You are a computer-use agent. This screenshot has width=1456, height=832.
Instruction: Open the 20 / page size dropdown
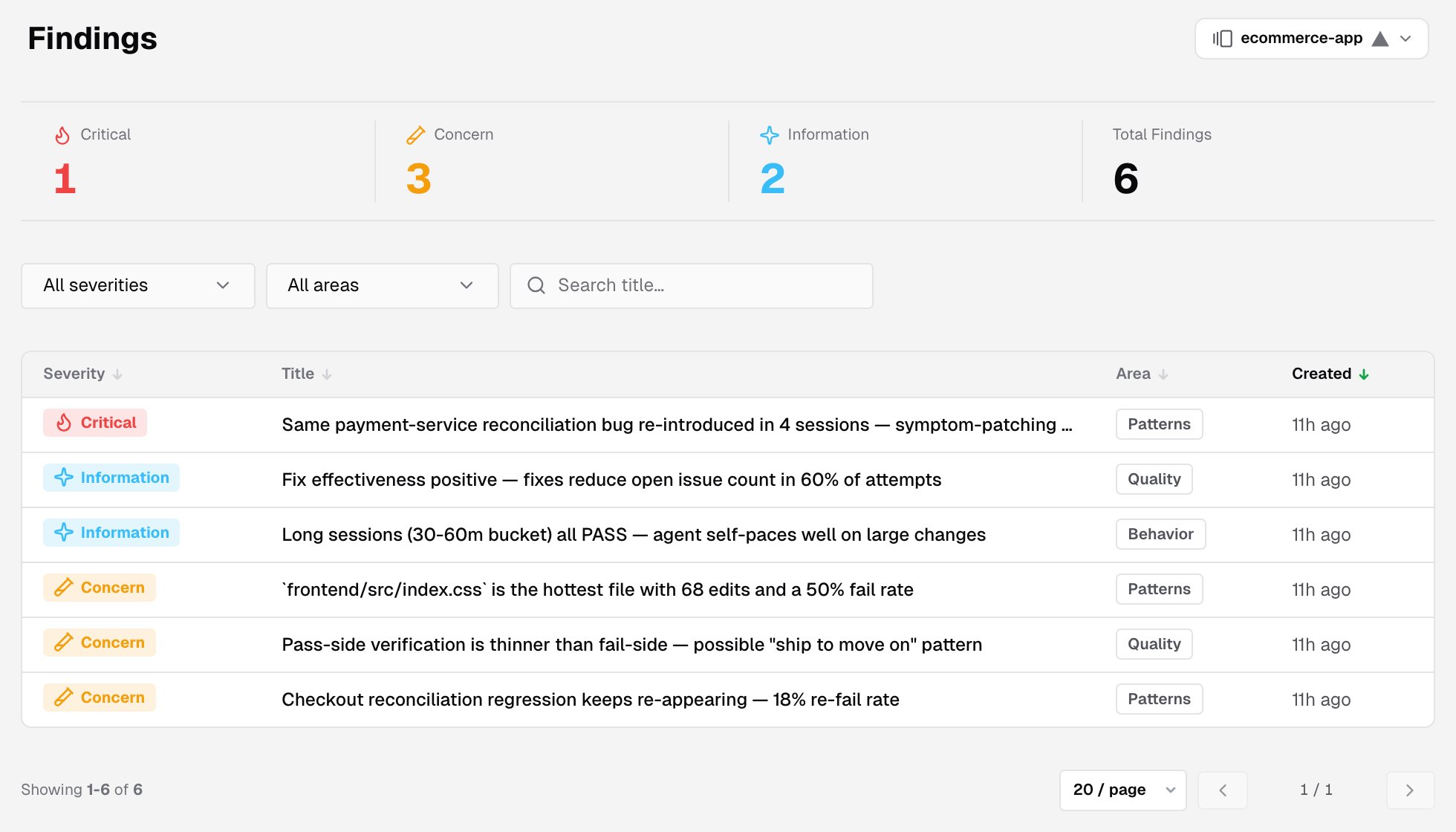coord(1123,790)
